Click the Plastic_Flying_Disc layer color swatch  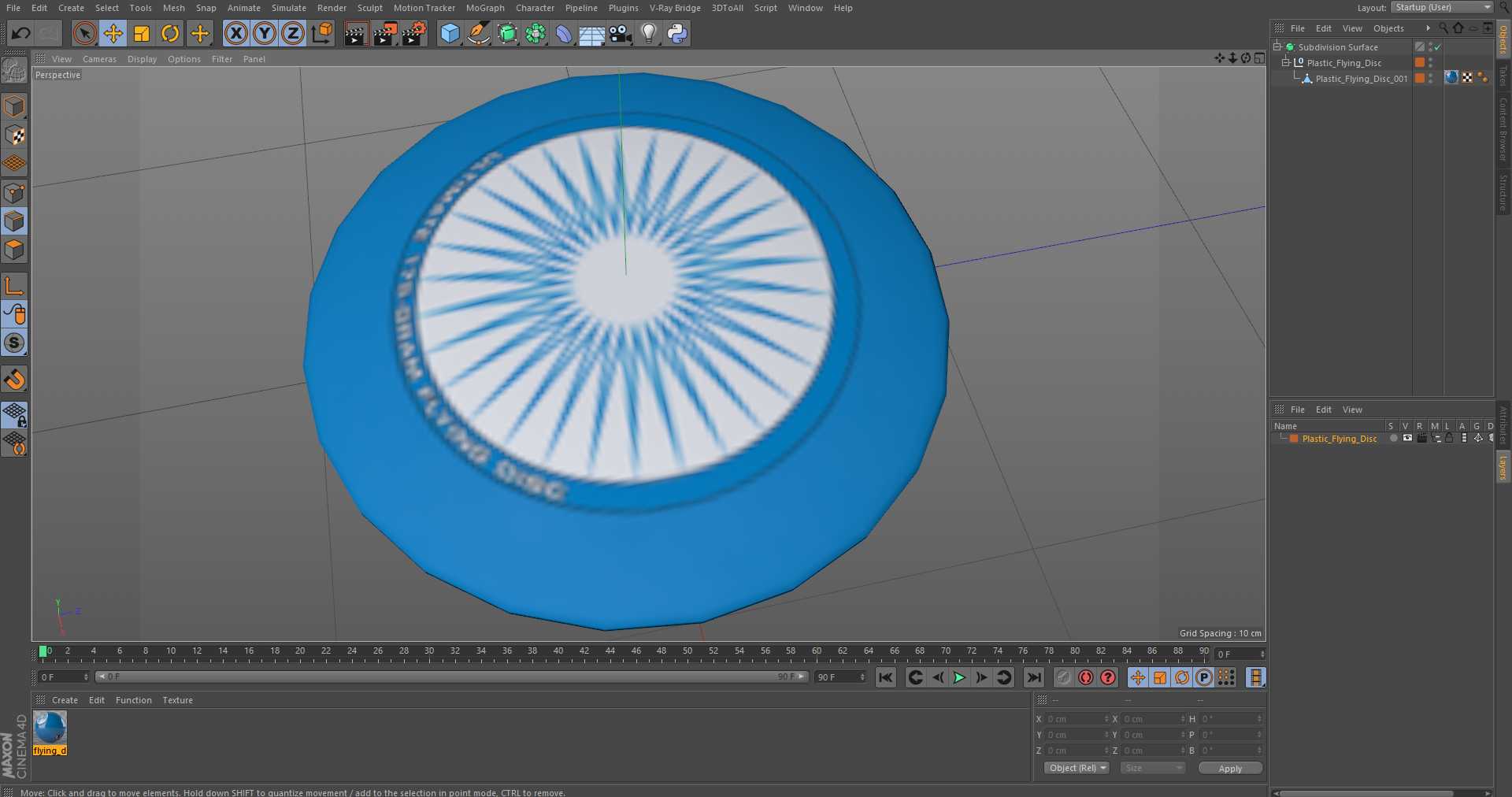1294,439
